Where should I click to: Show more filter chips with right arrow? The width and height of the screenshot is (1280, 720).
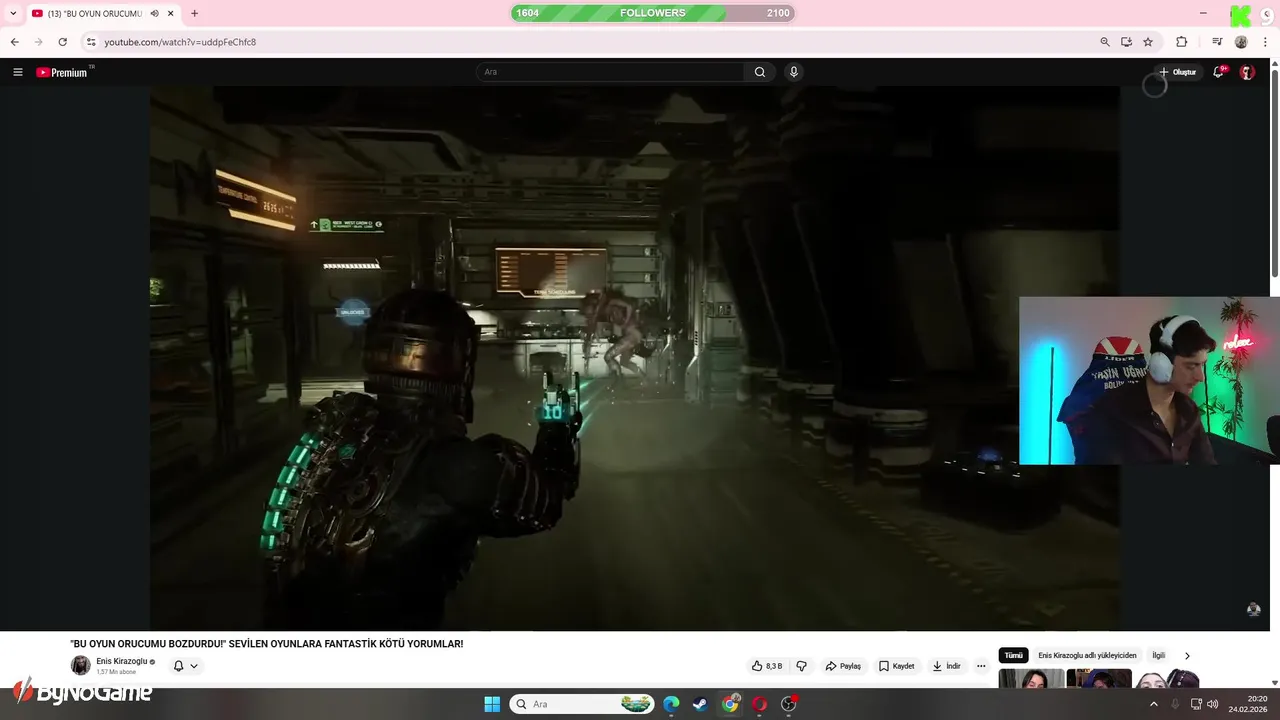click(1187, 656)
